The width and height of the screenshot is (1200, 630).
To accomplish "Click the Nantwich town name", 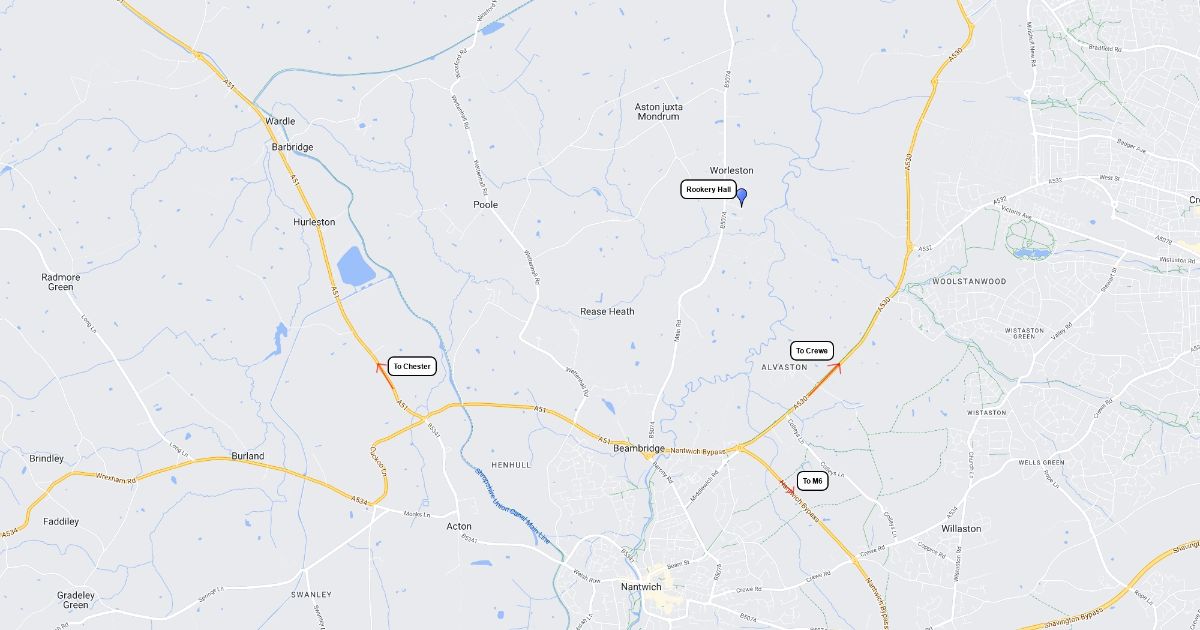I will 641,586.
